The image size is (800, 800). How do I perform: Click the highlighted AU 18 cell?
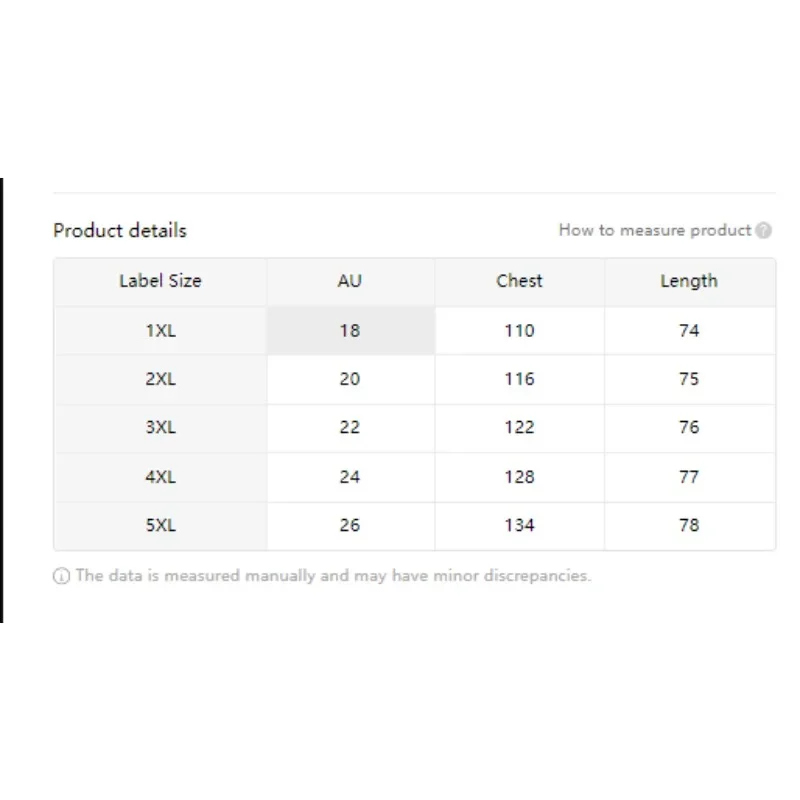(x=351, y=331)
